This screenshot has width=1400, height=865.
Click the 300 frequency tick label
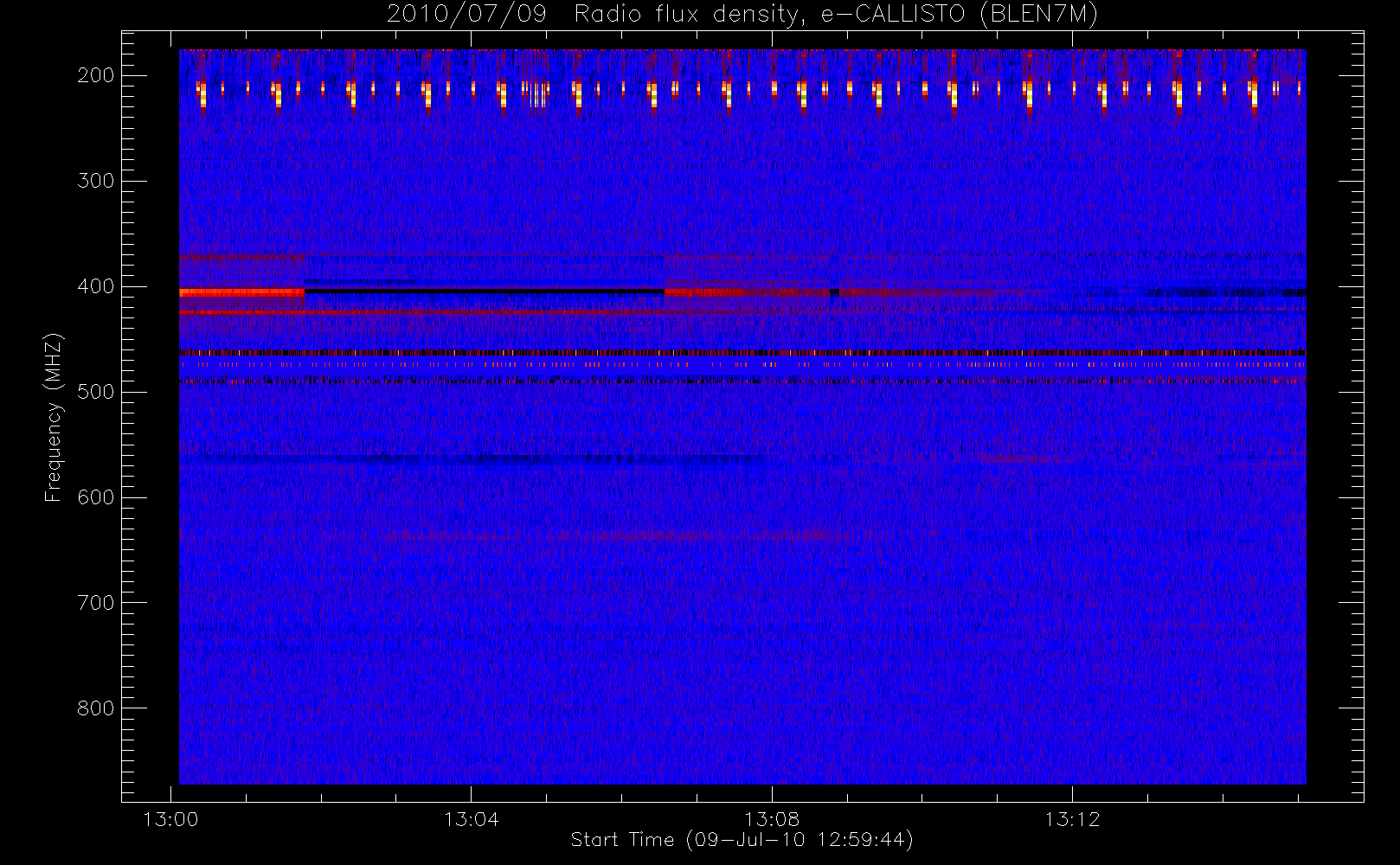tap(96, 181)
